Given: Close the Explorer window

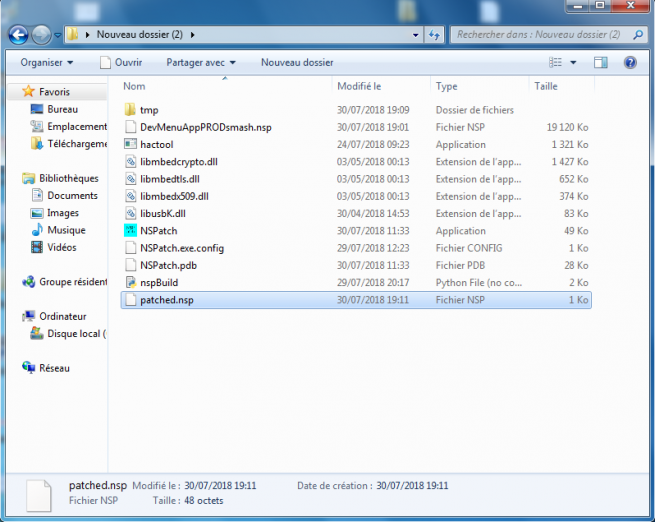Looking at the screenshot, I should (x=630, y=5).
